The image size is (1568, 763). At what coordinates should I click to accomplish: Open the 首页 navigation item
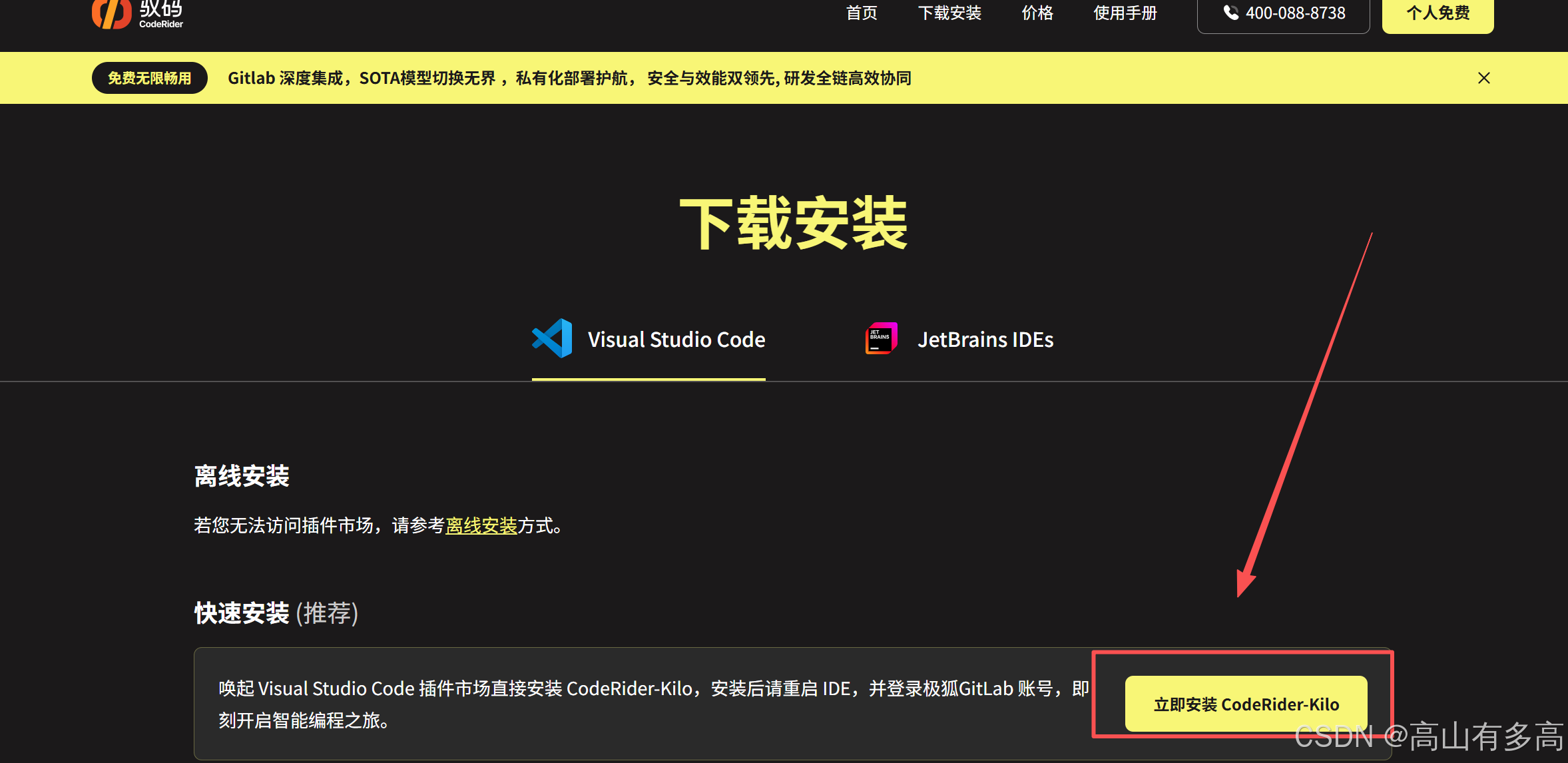(x=861, y=13)
